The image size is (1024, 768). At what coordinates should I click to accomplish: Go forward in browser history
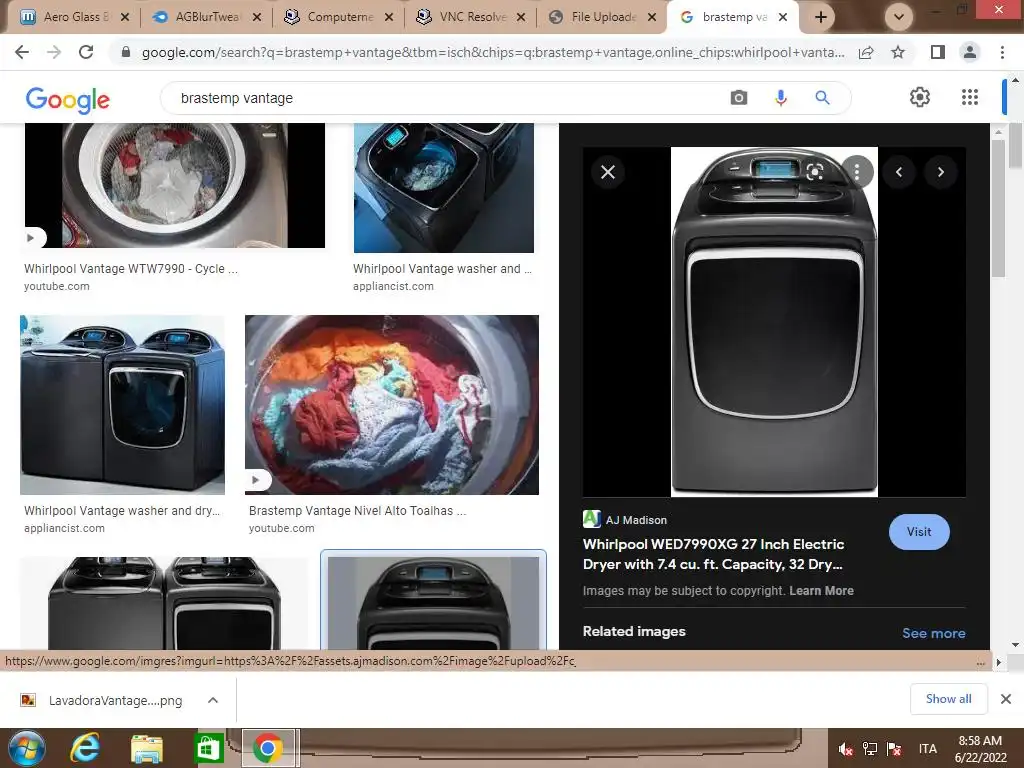coord(54,52)
